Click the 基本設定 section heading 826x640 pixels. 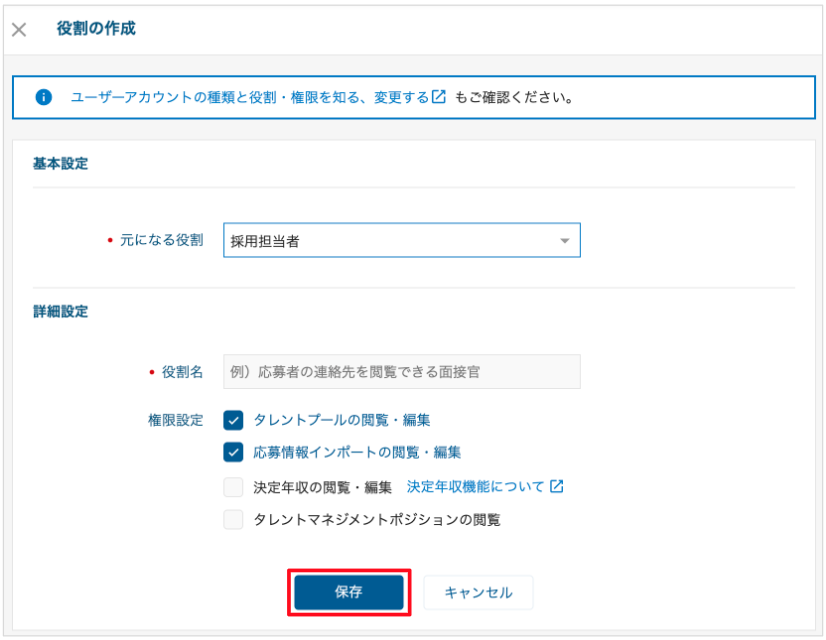click(x=61, y=164)
